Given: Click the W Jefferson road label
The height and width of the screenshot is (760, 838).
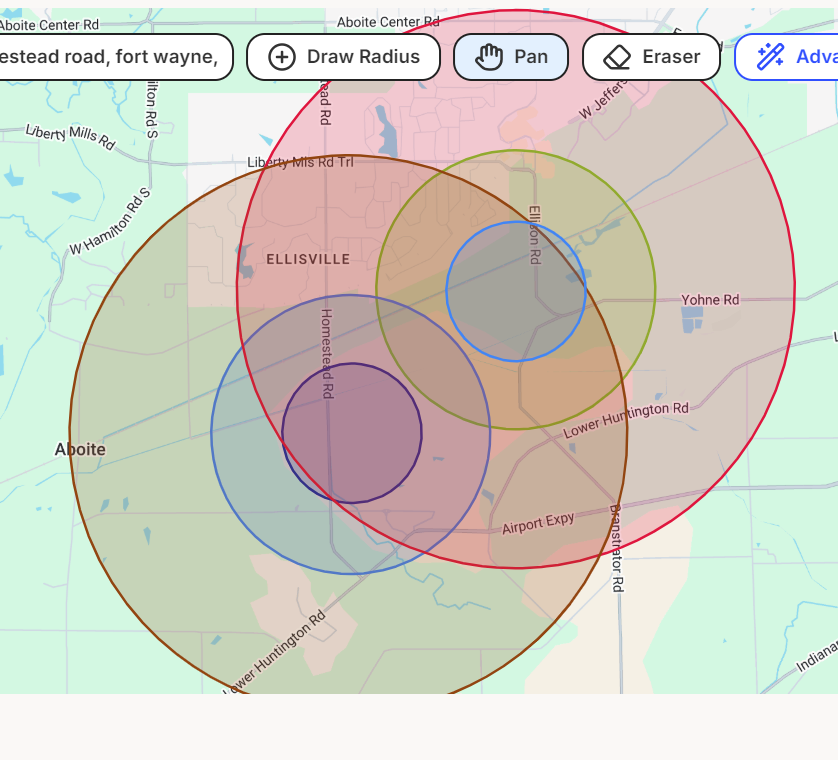Looking at the screenshot, I should [600, 103].
